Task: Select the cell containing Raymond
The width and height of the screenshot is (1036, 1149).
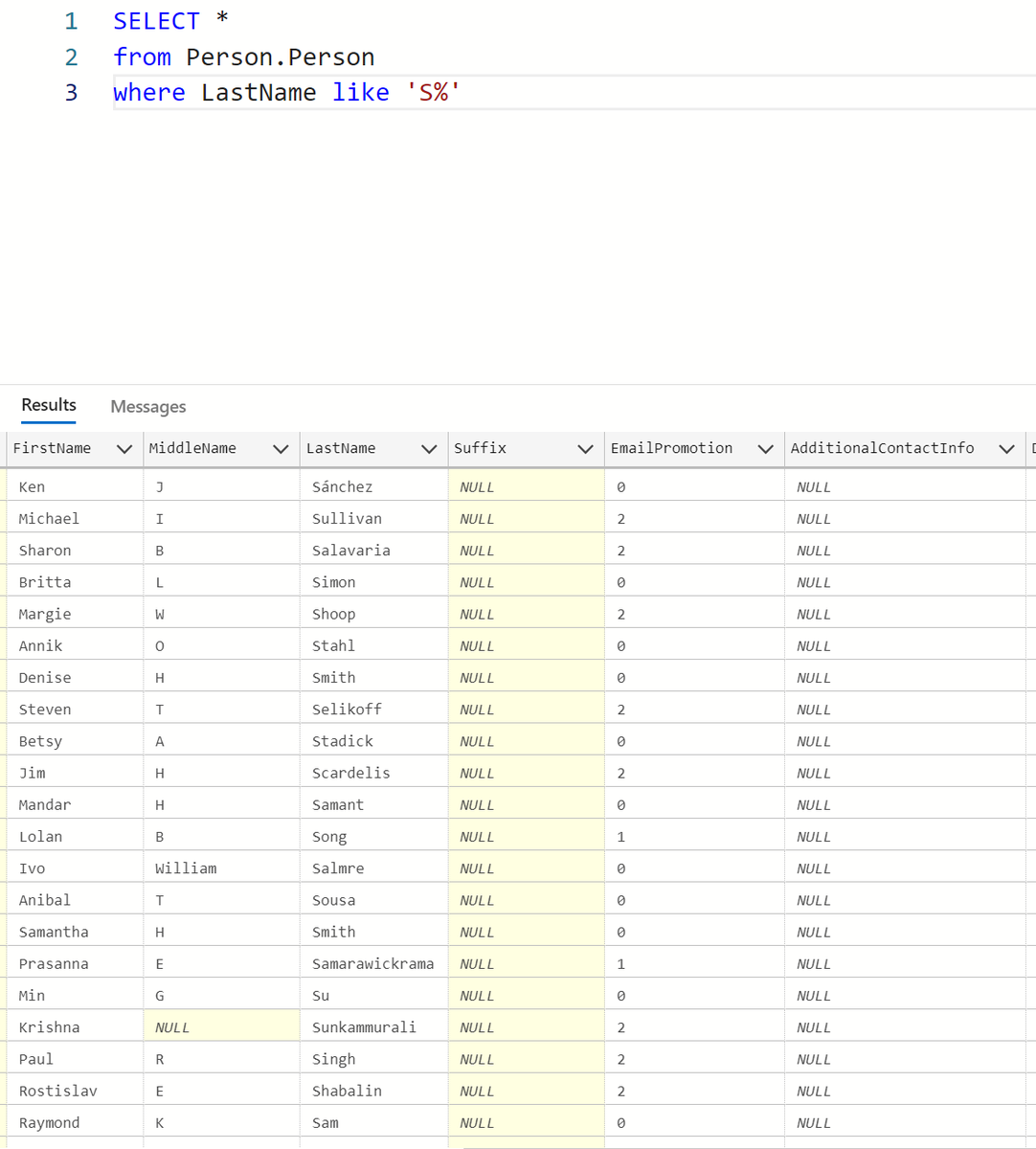Action: click(x=75, y=1122)
